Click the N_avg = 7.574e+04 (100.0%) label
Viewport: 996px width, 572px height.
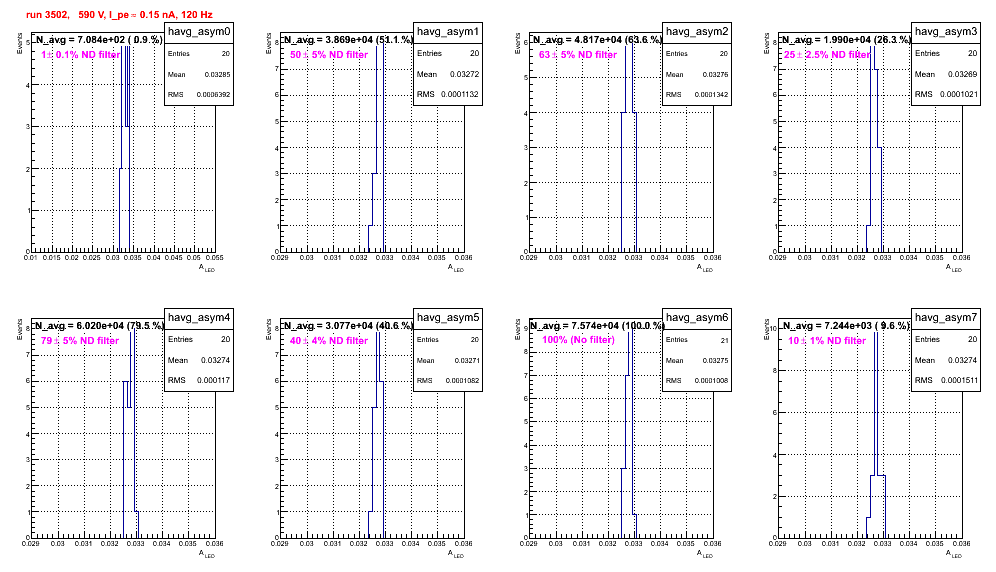click(597, 325)
